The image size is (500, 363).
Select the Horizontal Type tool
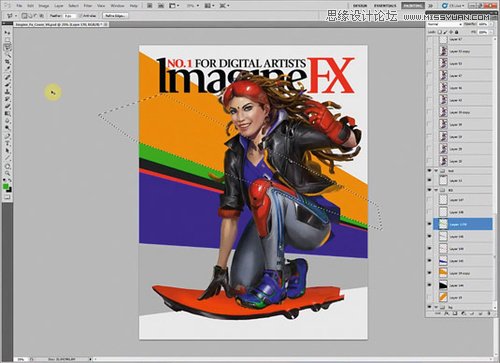tap(7, 143)
